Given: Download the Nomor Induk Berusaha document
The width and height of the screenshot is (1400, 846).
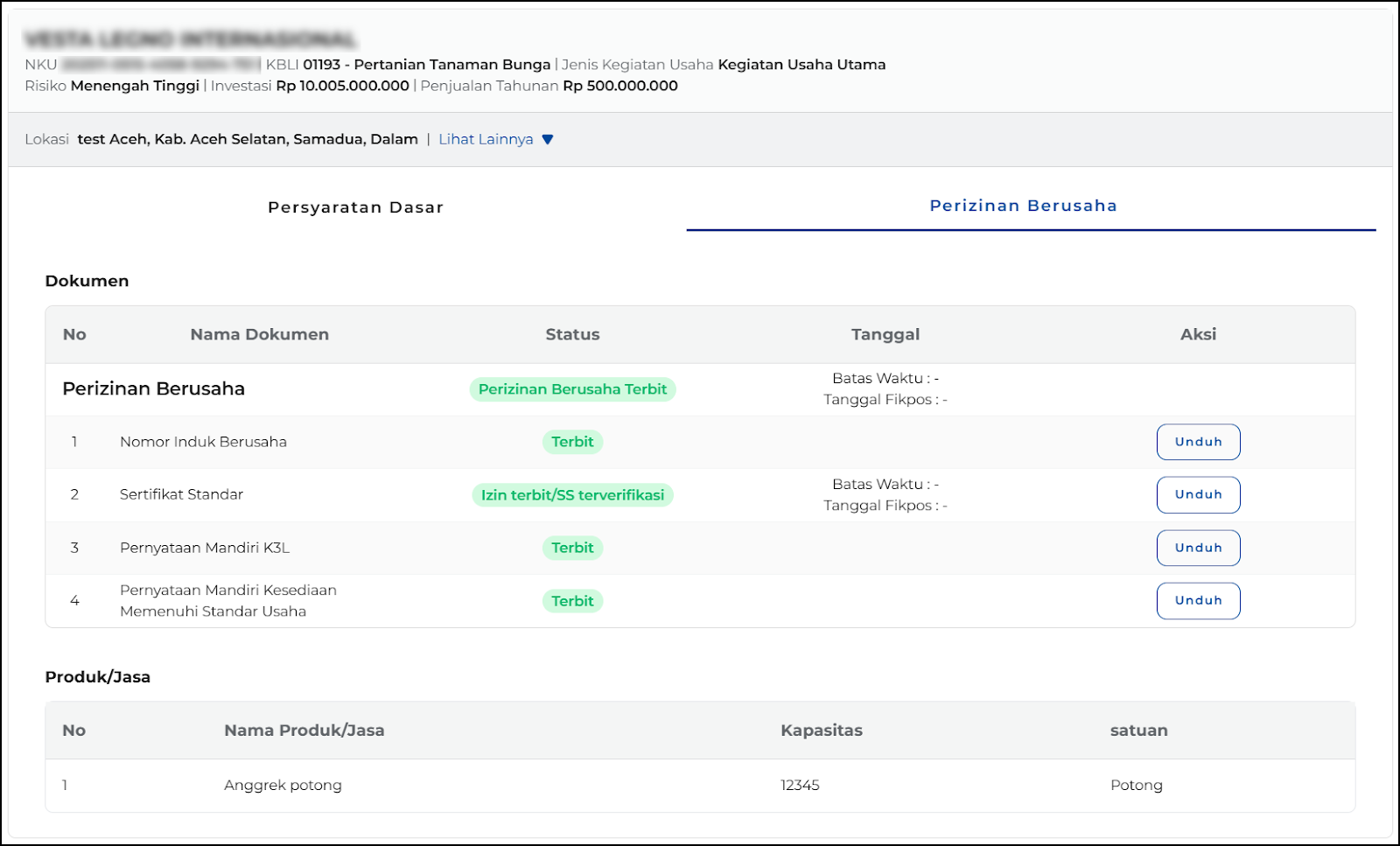Looking at the screenshot, I should point(1198,442).
